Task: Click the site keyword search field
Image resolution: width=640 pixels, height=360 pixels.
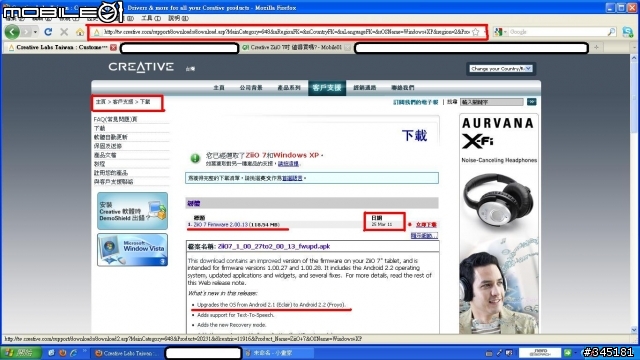Action: tap(492, 102)
